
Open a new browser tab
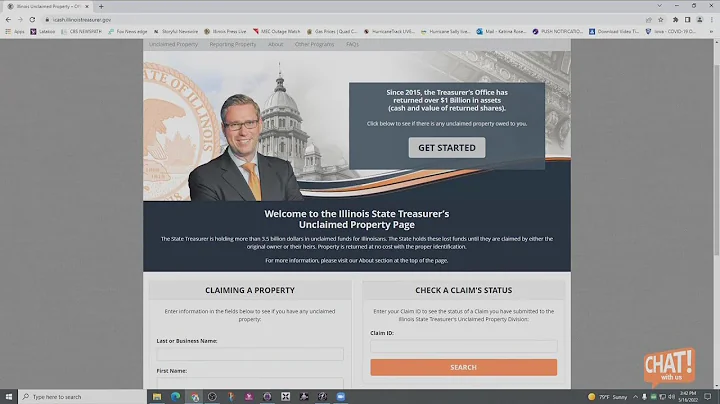click(101, 6)
